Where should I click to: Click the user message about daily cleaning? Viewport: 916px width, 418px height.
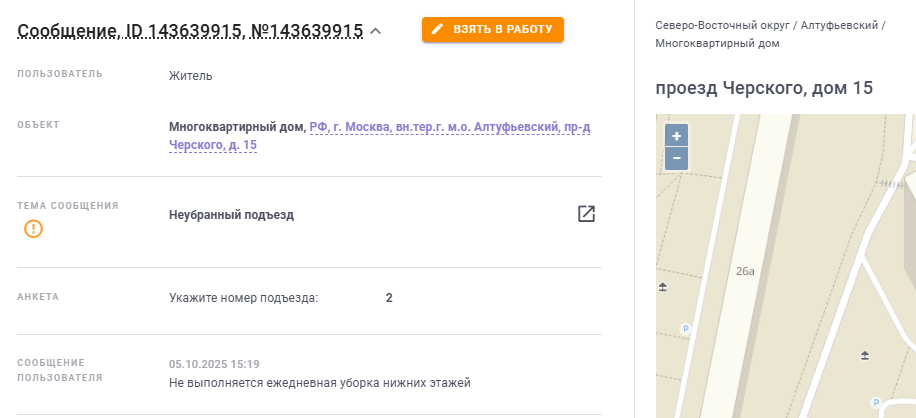pos(319,382)
